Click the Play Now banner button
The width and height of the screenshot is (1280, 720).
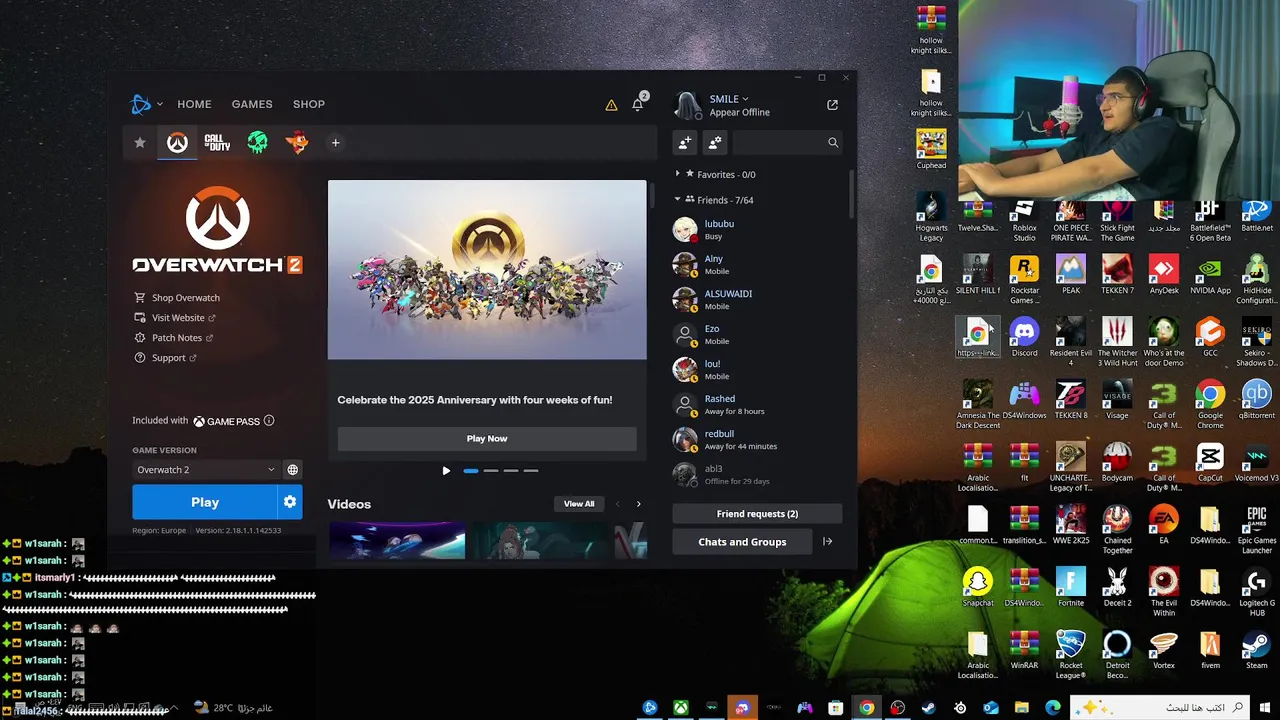click(x=487, y=438)
